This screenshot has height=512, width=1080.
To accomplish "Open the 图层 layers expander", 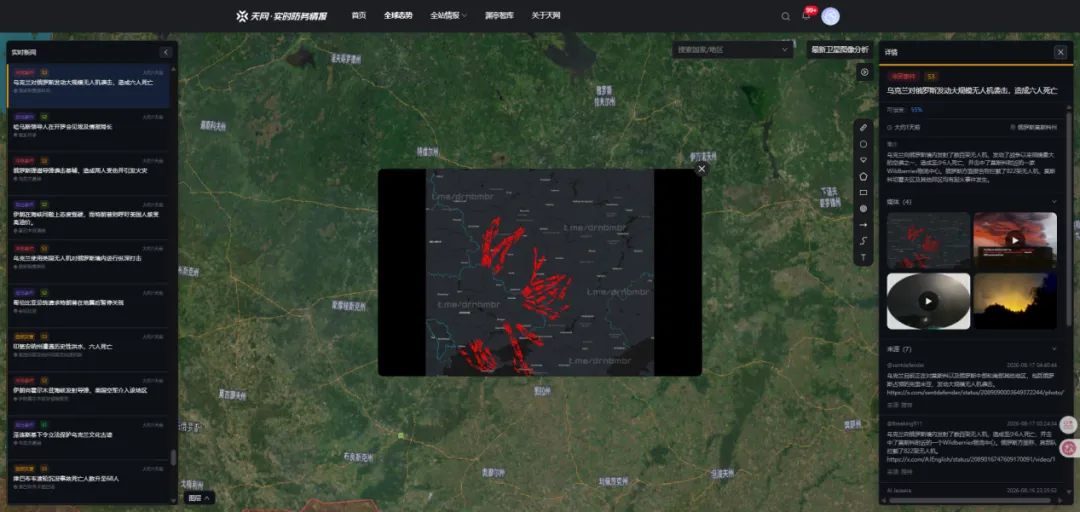I will (x=199, y=498).
